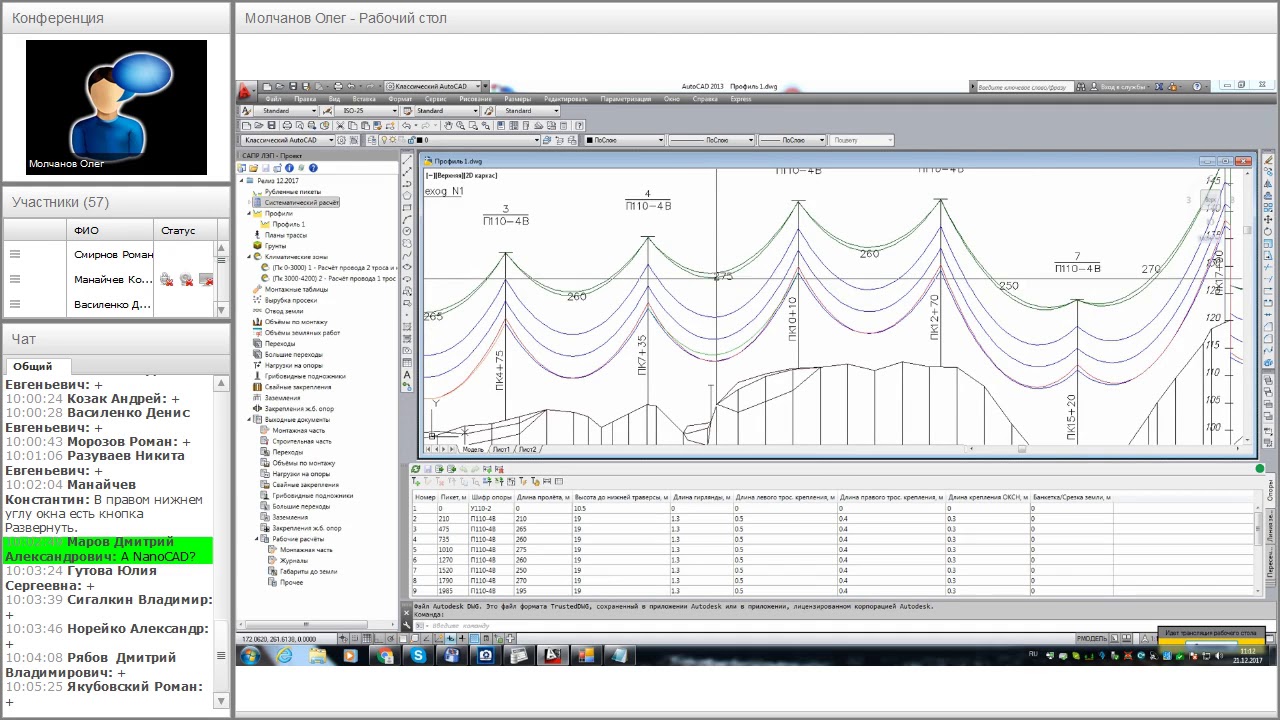This screenshot has height=720, width=1280.
Task: Open the Сервис menu
Action: [x=435, y=99]
